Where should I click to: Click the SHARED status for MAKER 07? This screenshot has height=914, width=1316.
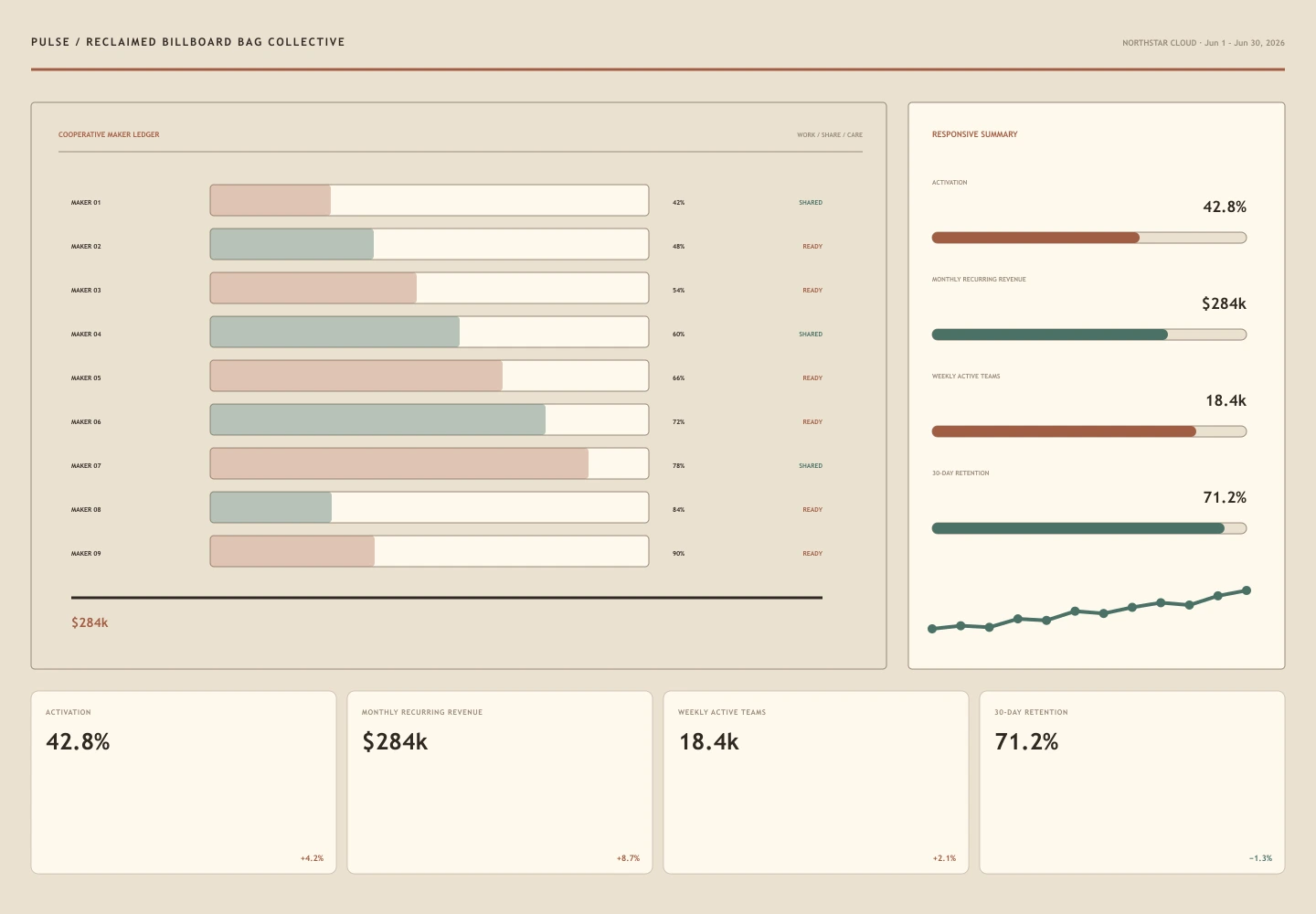click(x=811, y=466)
